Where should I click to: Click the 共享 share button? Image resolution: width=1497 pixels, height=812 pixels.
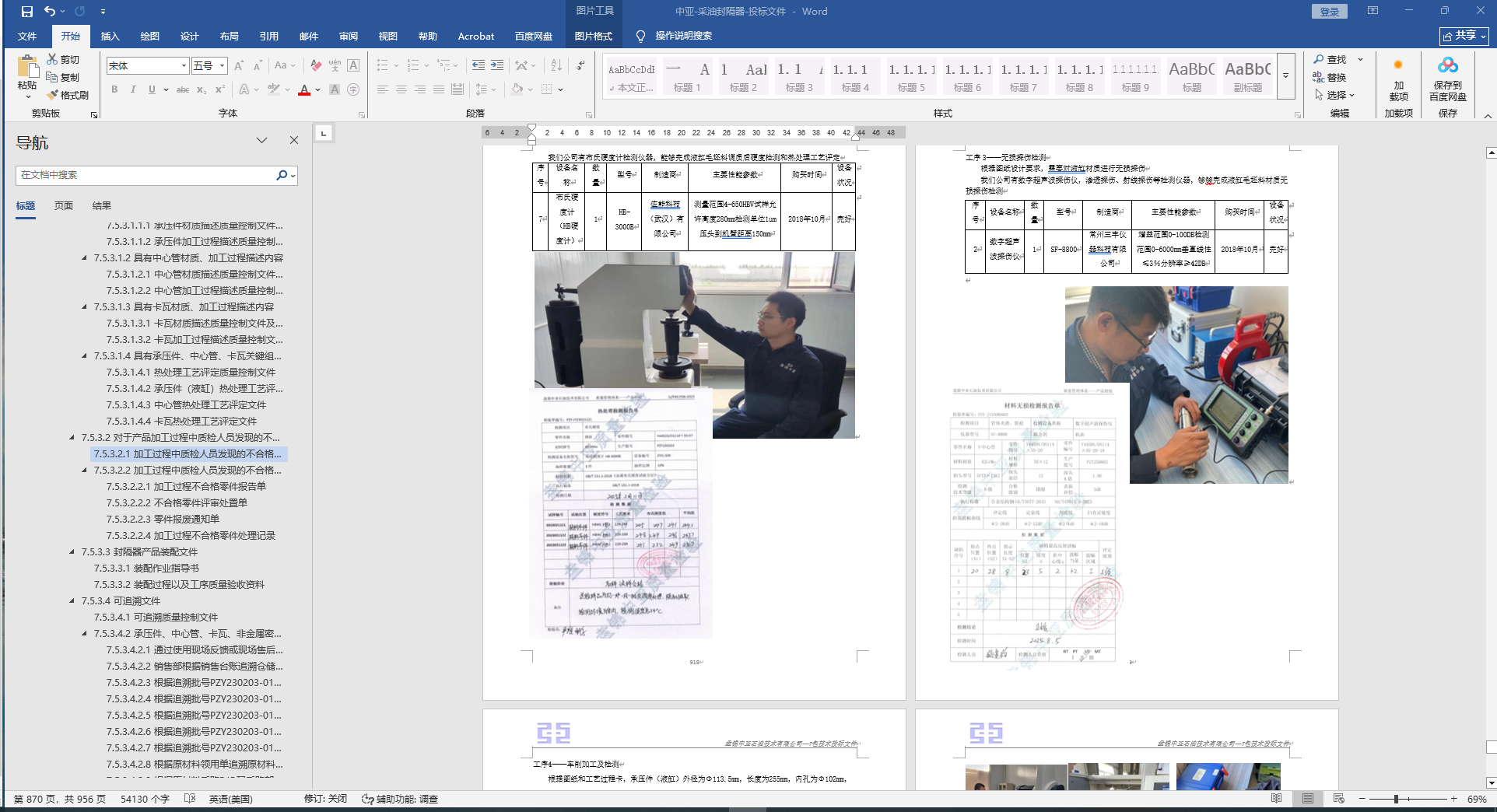coord(1464,36)
